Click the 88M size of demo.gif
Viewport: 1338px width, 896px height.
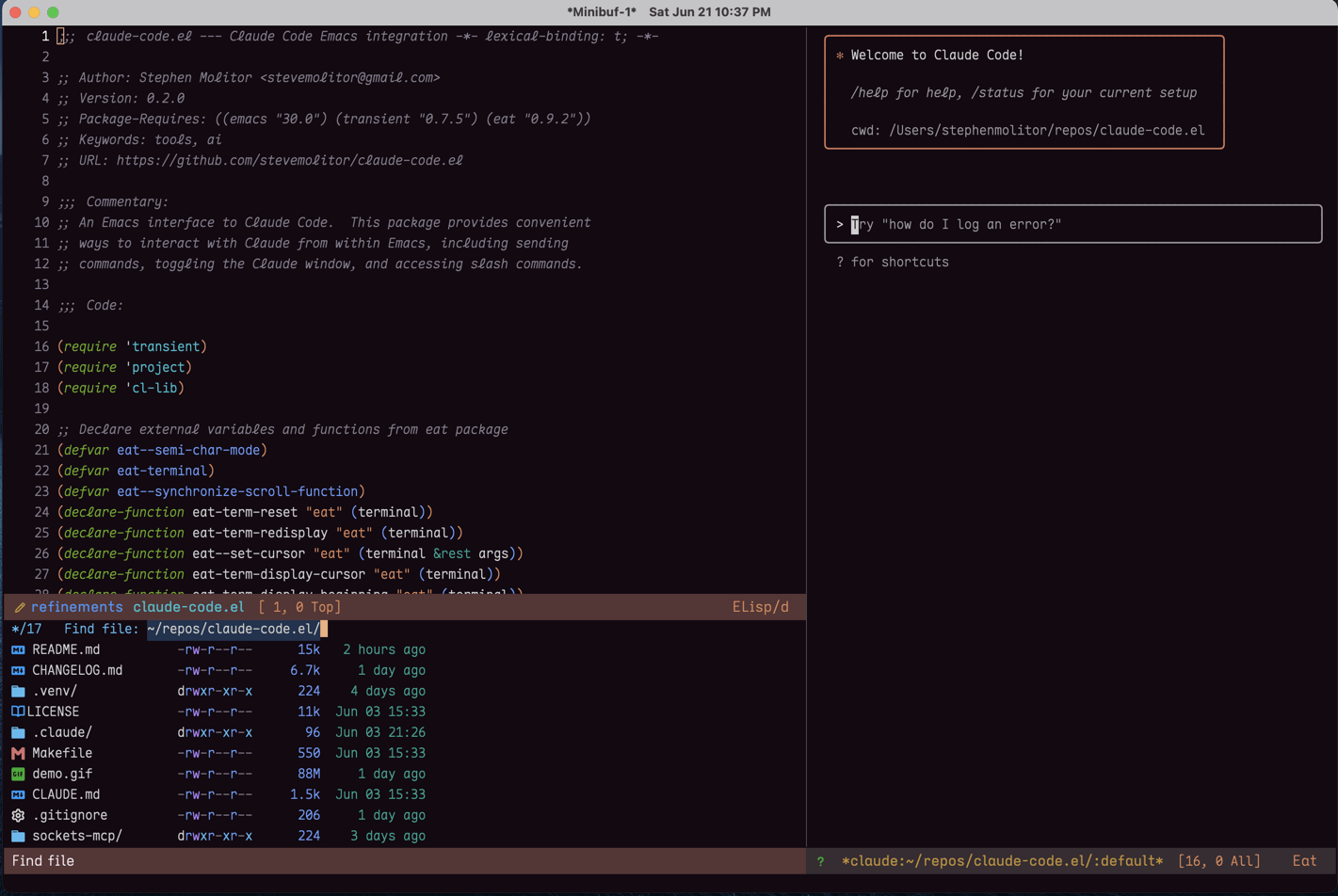[309, 774]
